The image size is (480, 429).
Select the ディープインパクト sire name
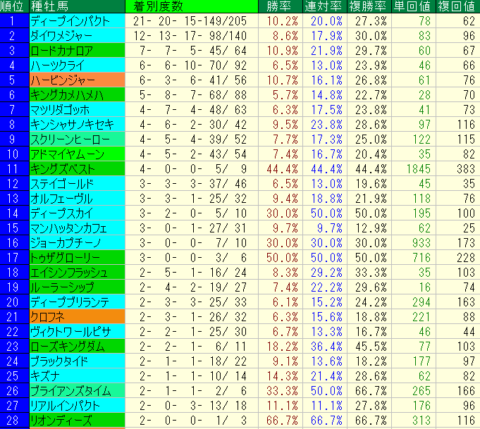coord(70,21)
